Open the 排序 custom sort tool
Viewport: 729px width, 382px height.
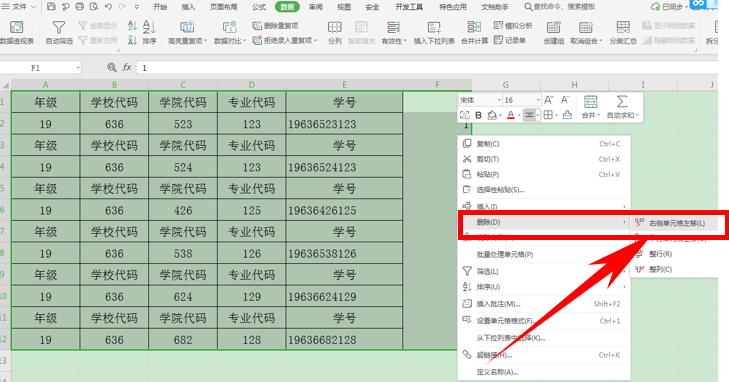click(x=149, y=33)
